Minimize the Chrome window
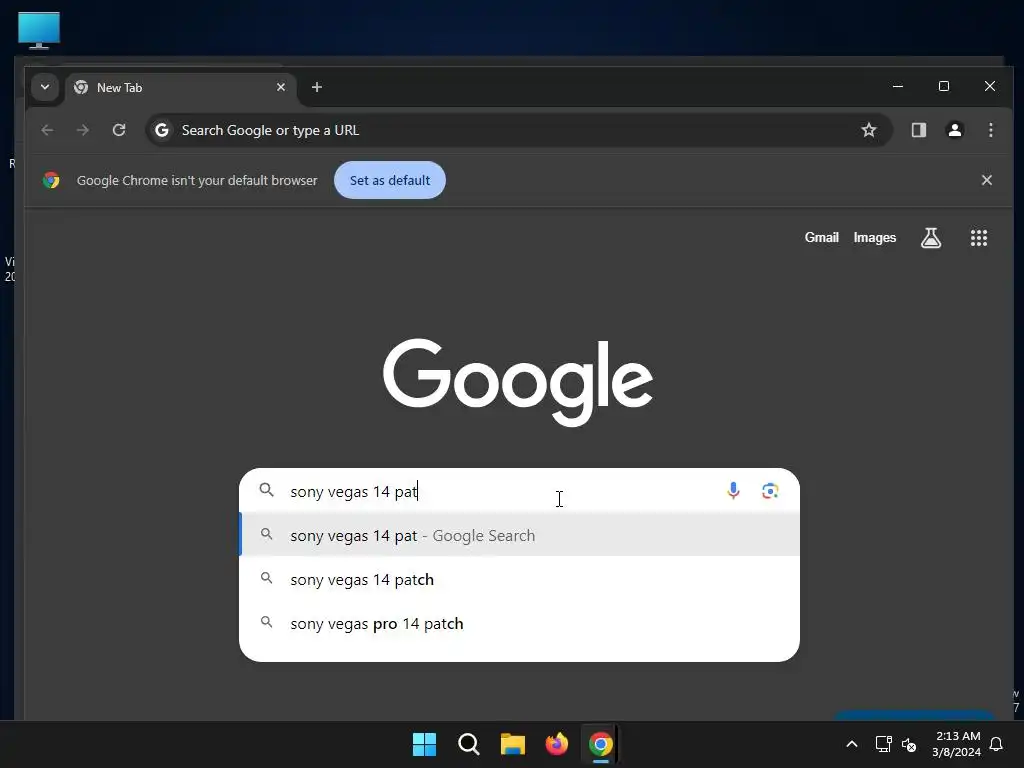 898,86
